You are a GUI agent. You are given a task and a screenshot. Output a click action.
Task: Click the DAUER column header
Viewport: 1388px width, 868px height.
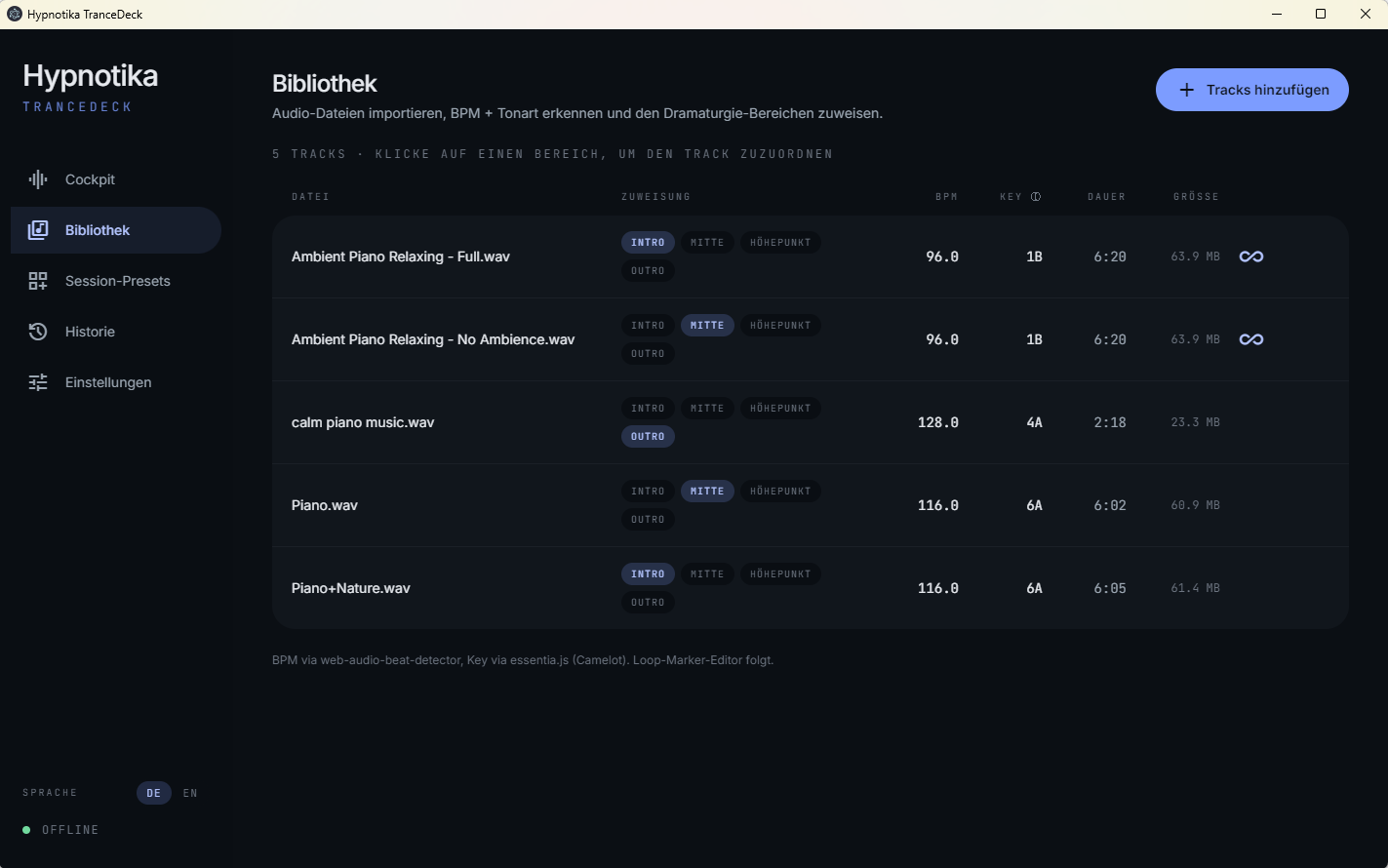pos(1107,197)
